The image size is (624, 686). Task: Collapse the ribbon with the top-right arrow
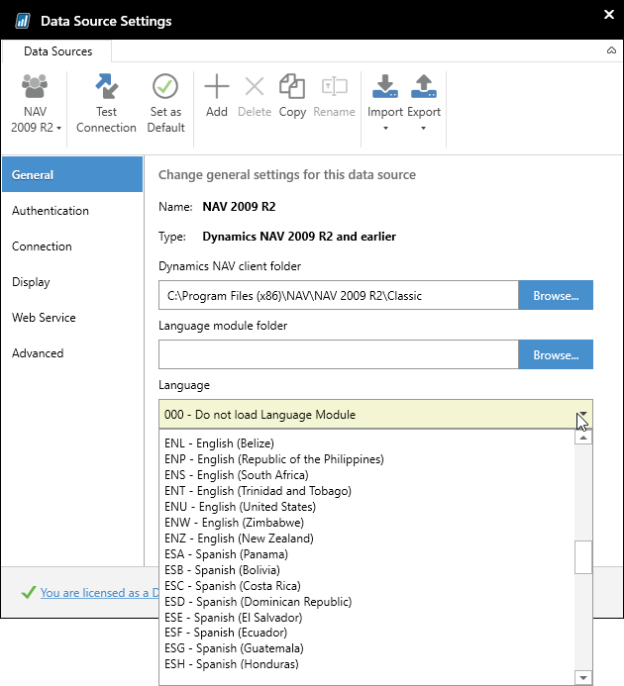[x=611, y=51]
